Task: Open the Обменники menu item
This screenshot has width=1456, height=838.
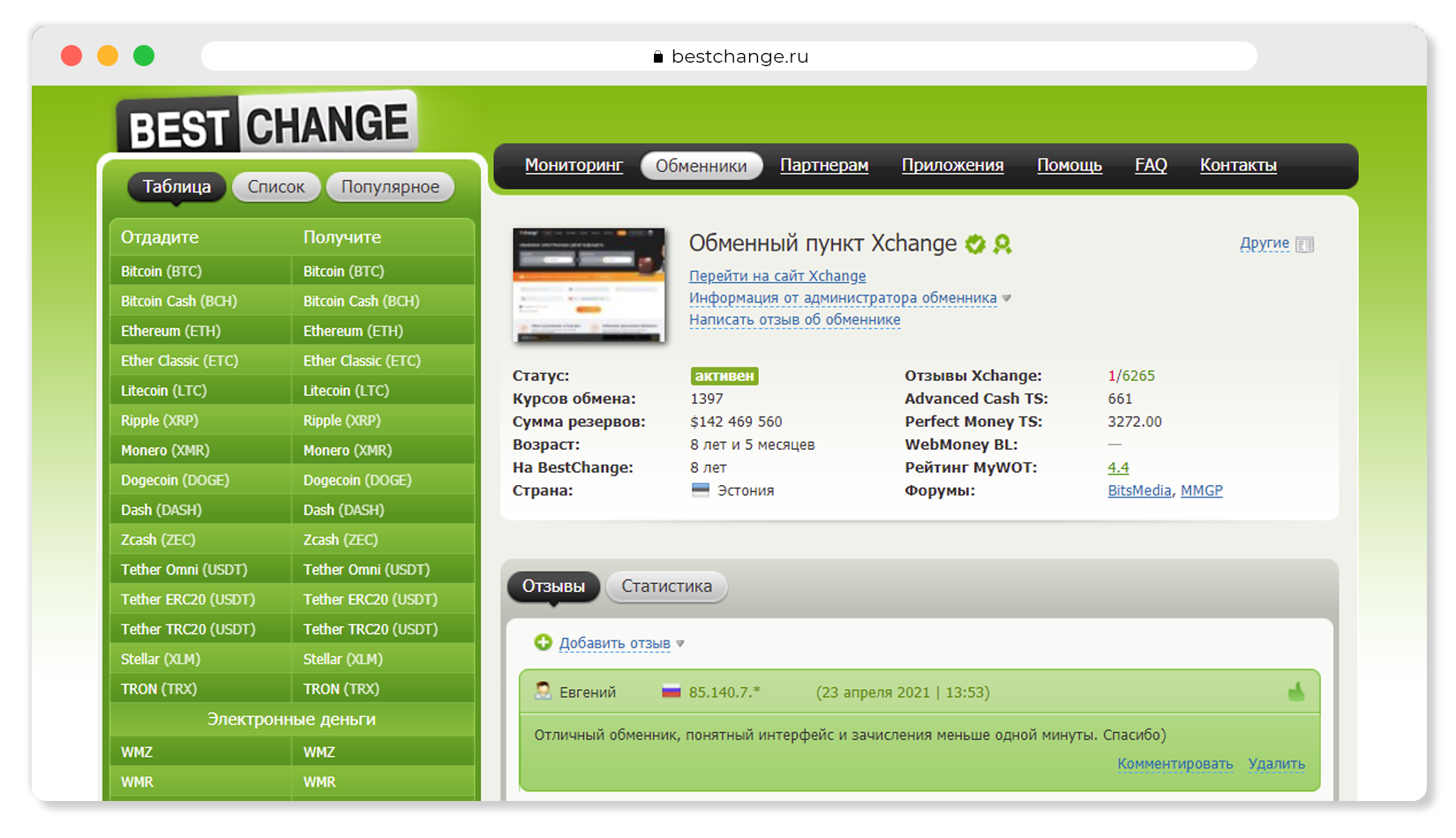Action: click(702, 166)
